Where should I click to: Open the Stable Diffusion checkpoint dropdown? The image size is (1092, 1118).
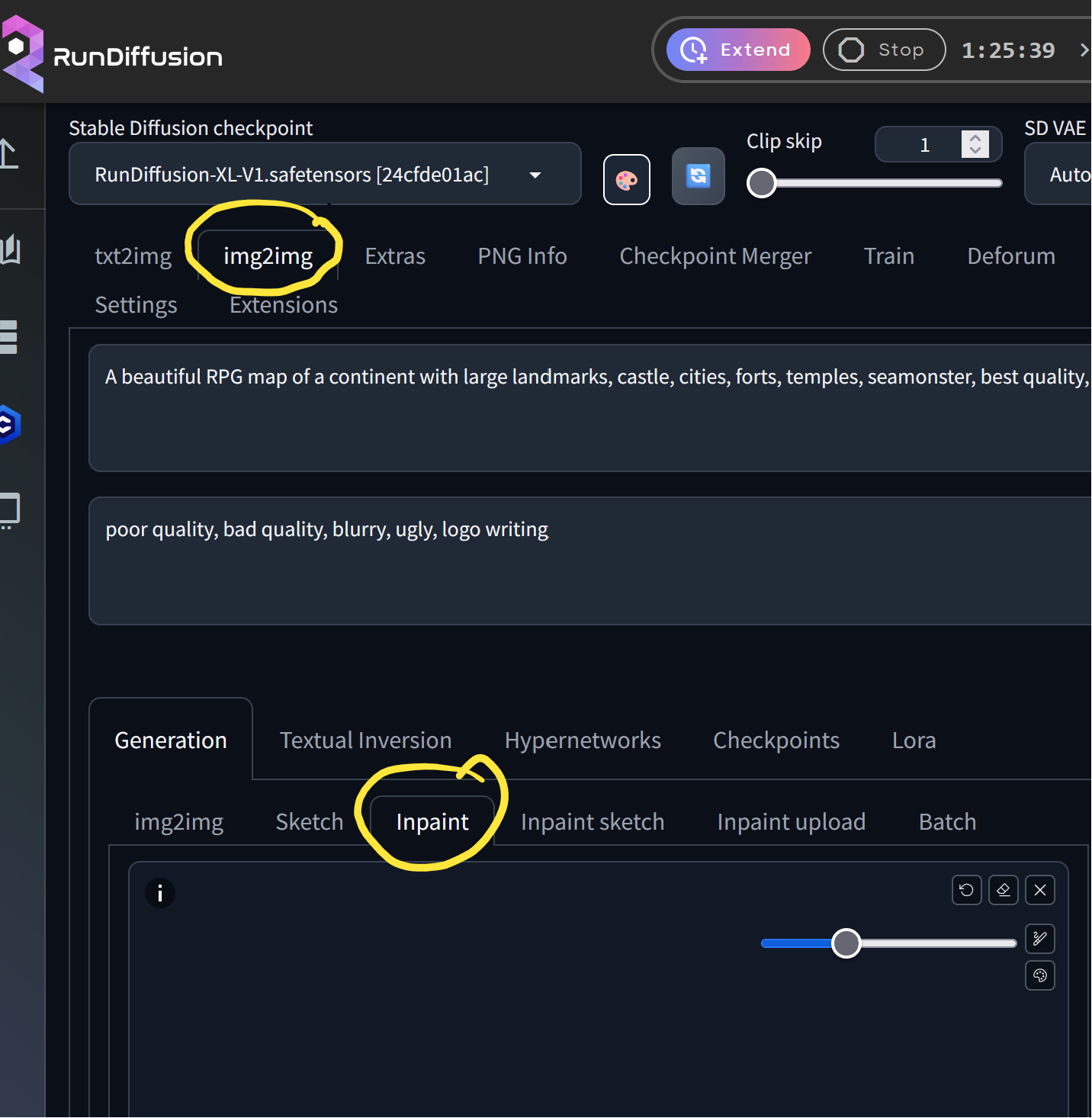pyautogui.click(x=325, y=174)
